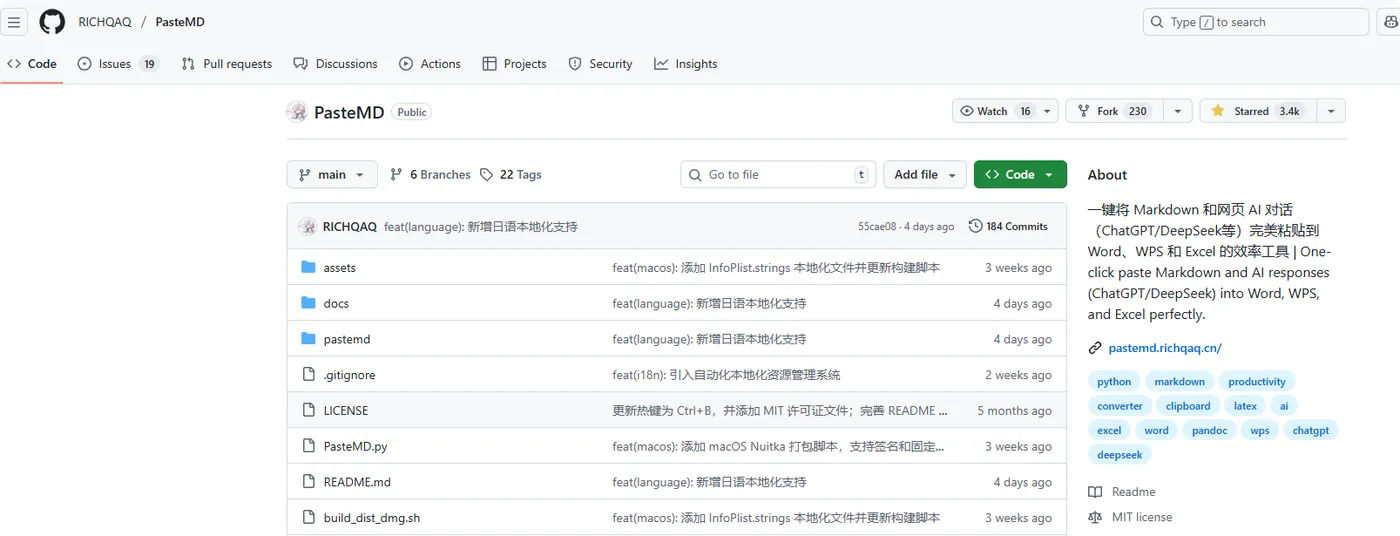Open the Insights tab
This screenshot has width=1400, height=536.
click(686, 64)
